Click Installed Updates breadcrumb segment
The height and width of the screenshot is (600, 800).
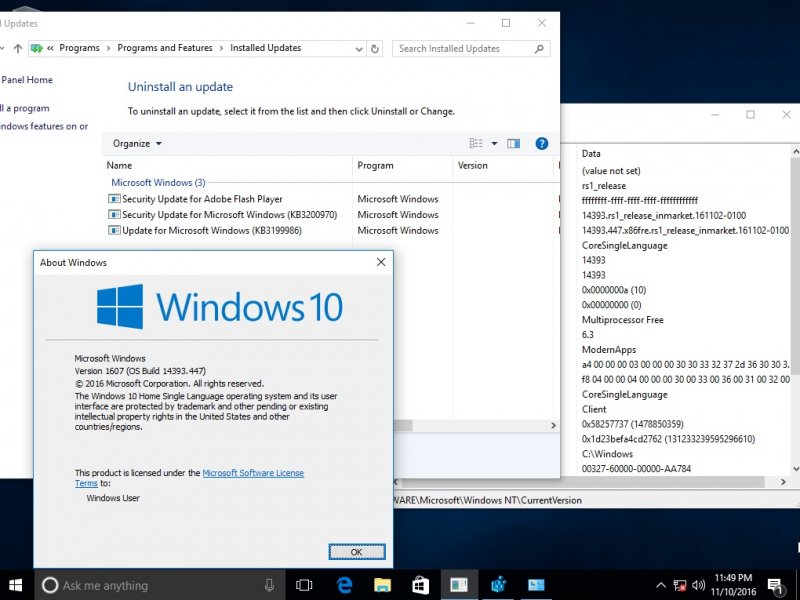(265, 48)
